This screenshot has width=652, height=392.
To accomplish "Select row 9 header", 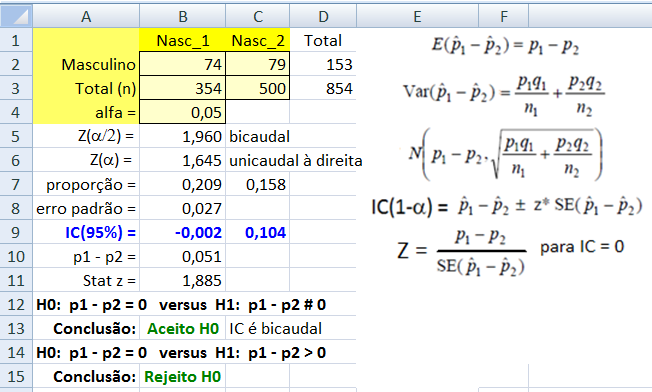I will pos(16,232).
